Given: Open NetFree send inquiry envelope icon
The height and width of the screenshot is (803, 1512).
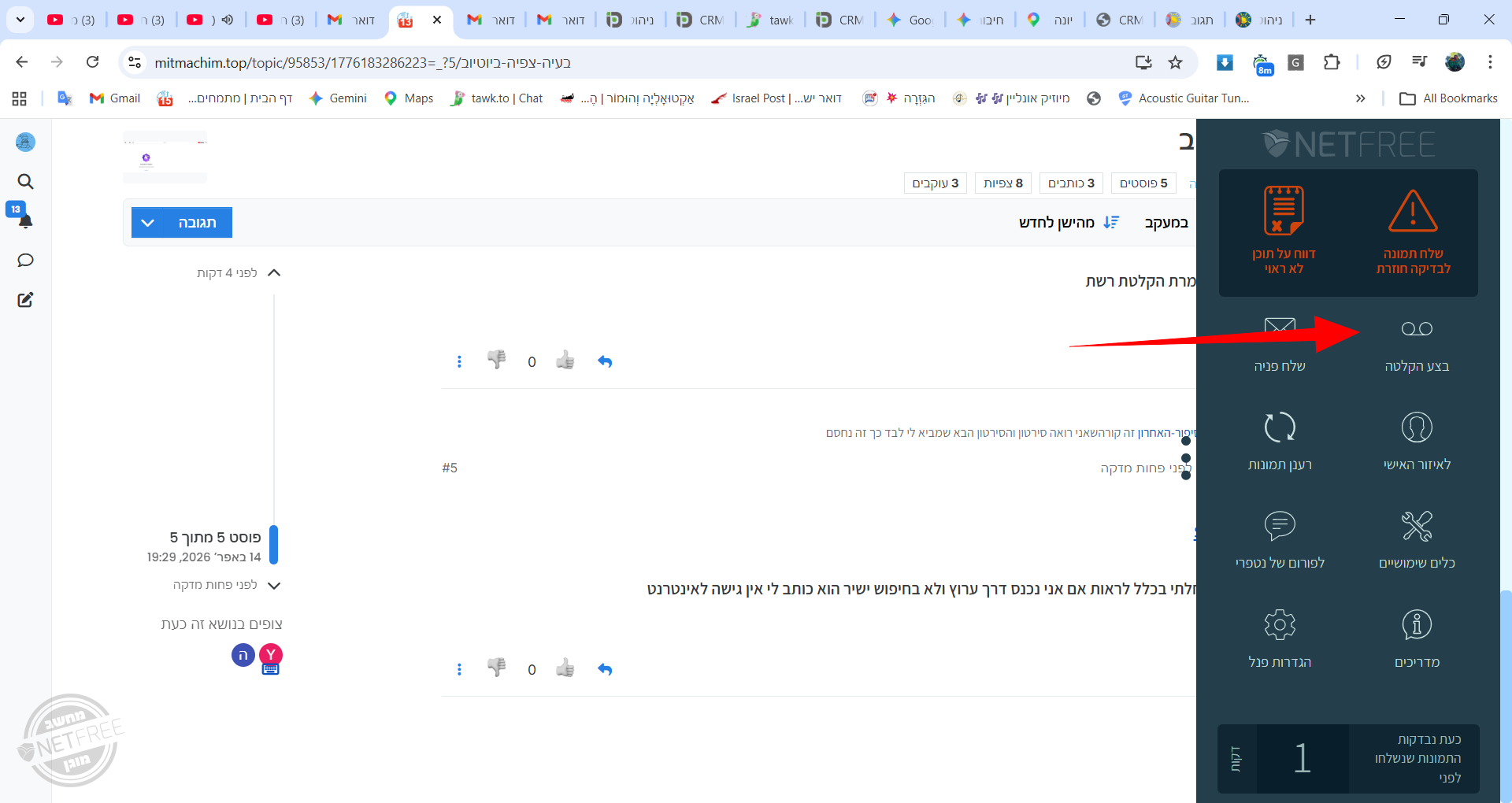Looking at the screenshot, I should tap(1279, 327).
